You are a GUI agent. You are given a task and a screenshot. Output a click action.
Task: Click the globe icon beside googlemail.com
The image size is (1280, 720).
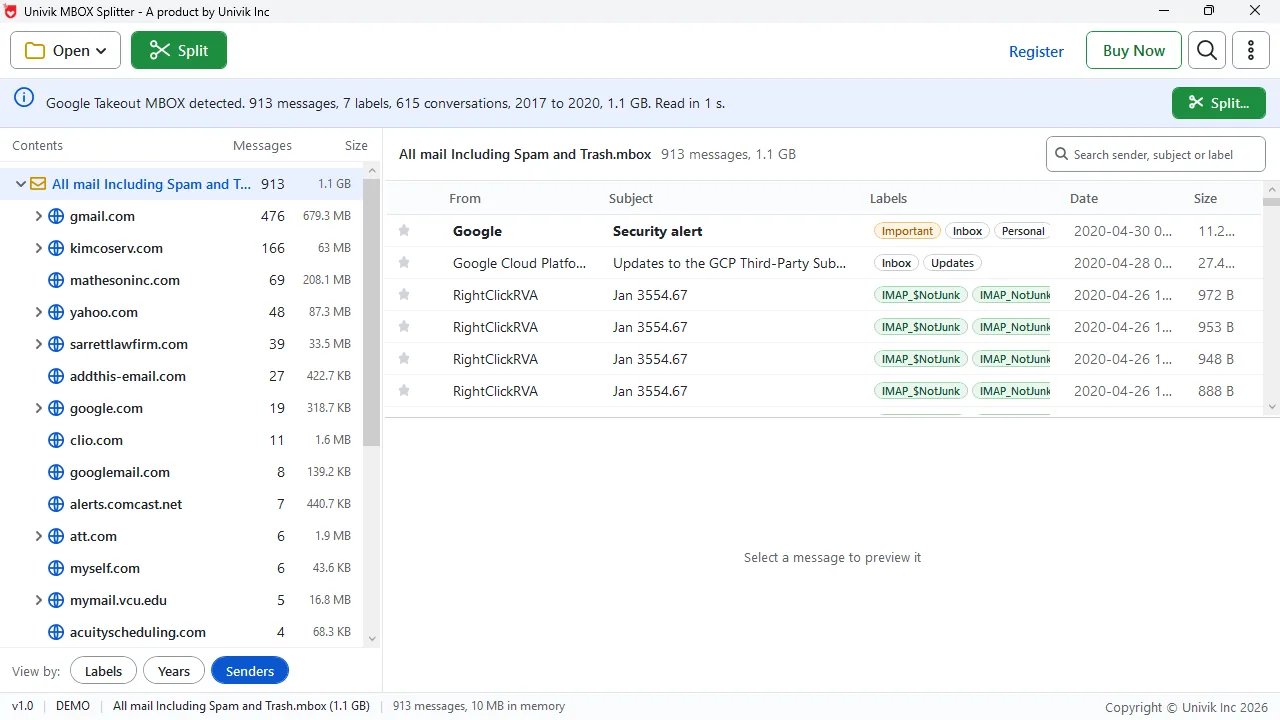pos(56,472)
